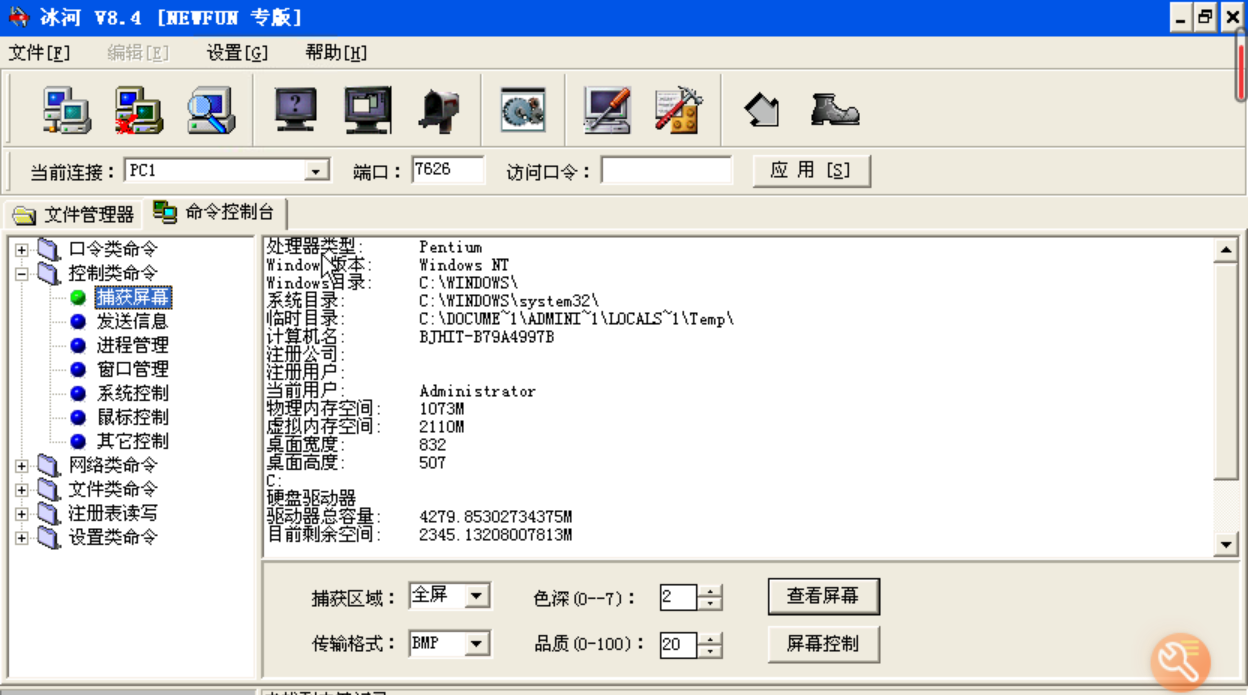
Task: Click the 冰河 title bar app icon
Action: pos(18,17)
